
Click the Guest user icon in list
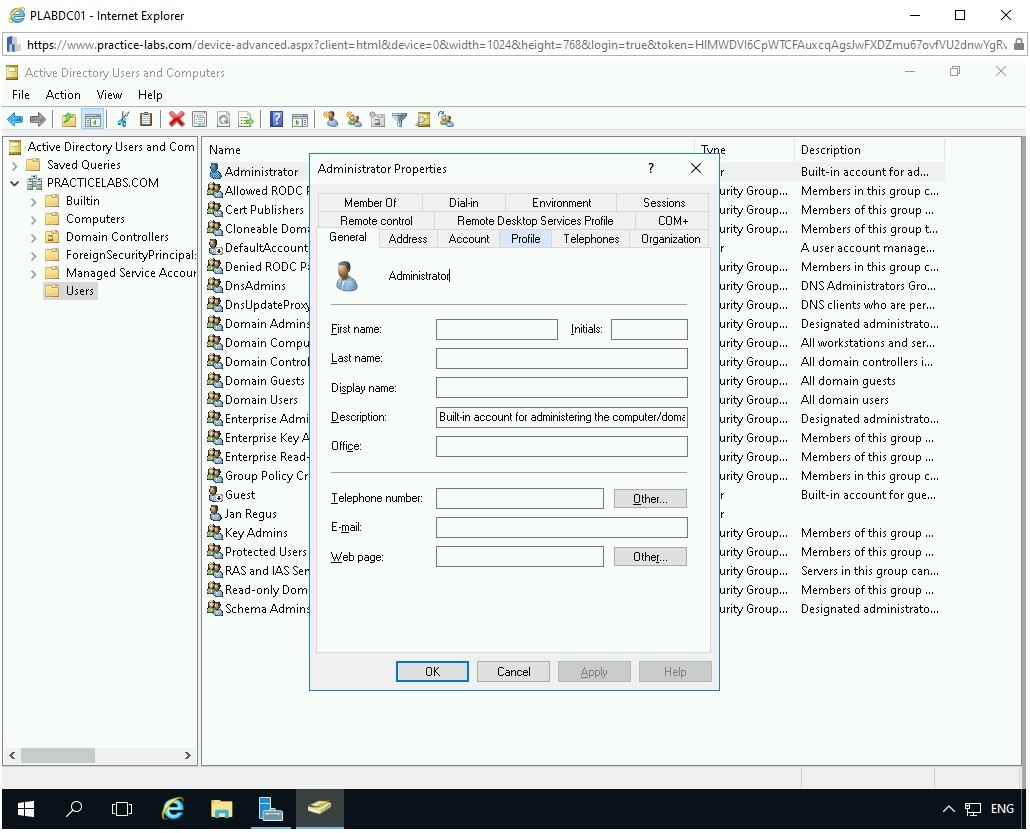pyautogui.click(x=215, y=494)
